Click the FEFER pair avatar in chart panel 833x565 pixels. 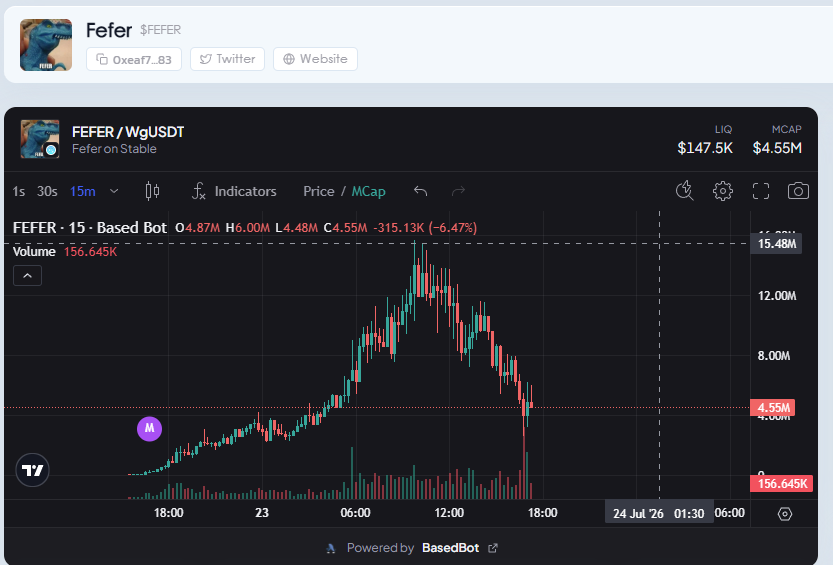point(40,139)
